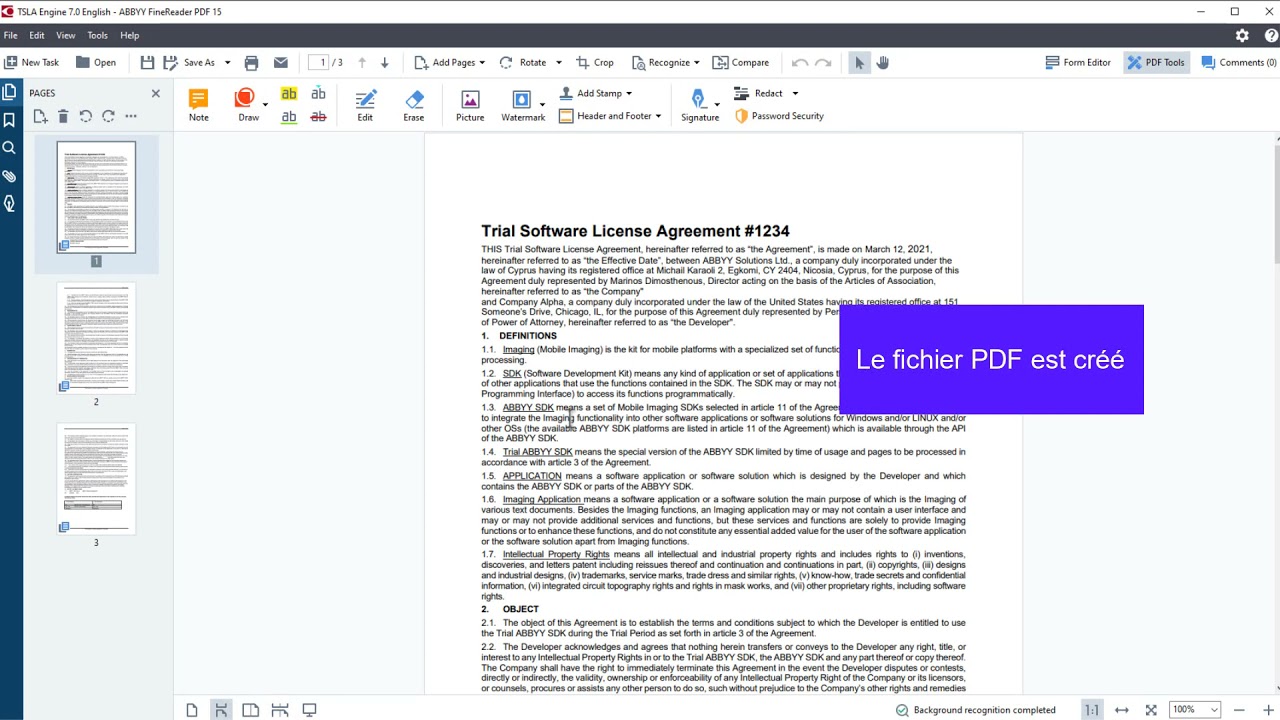Image resolution: width=1280 pixels, height=720 pixels.
Task: Open the Help menu
Action: [130, 35]
